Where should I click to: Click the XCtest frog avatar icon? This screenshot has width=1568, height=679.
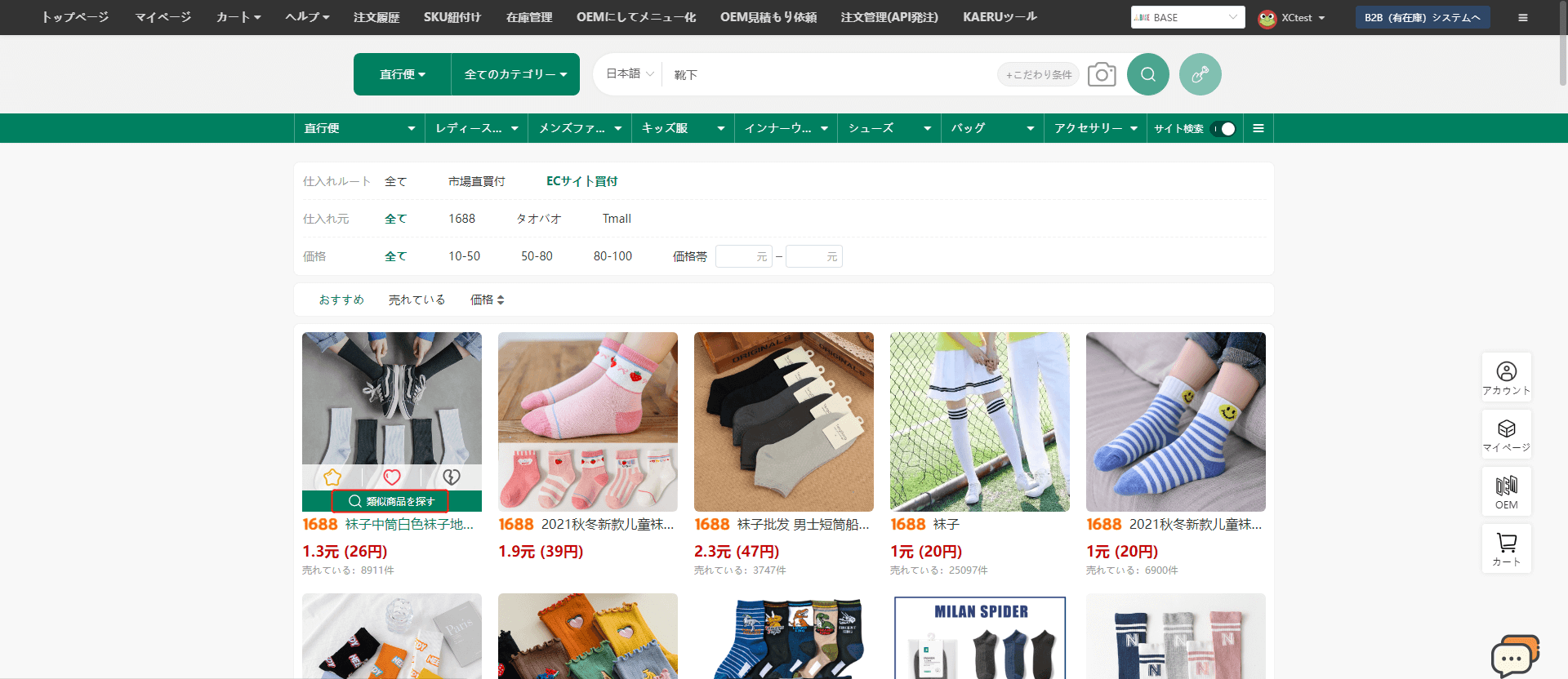pyautogui.click(x=1267, y=18)
